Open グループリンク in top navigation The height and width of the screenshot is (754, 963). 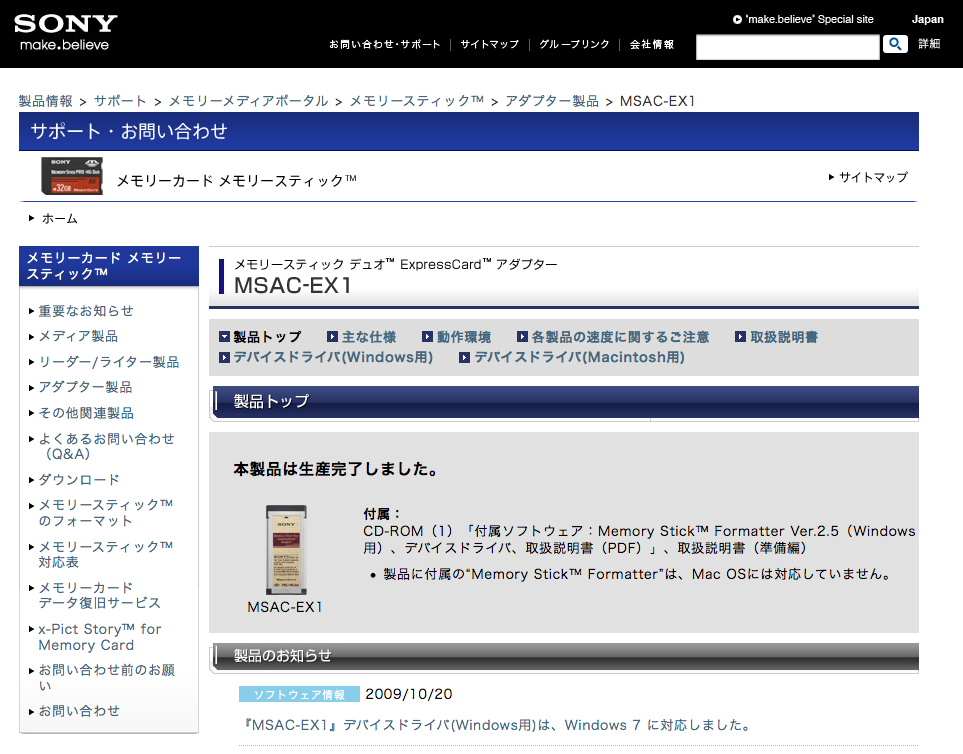[x=574, y=44]
